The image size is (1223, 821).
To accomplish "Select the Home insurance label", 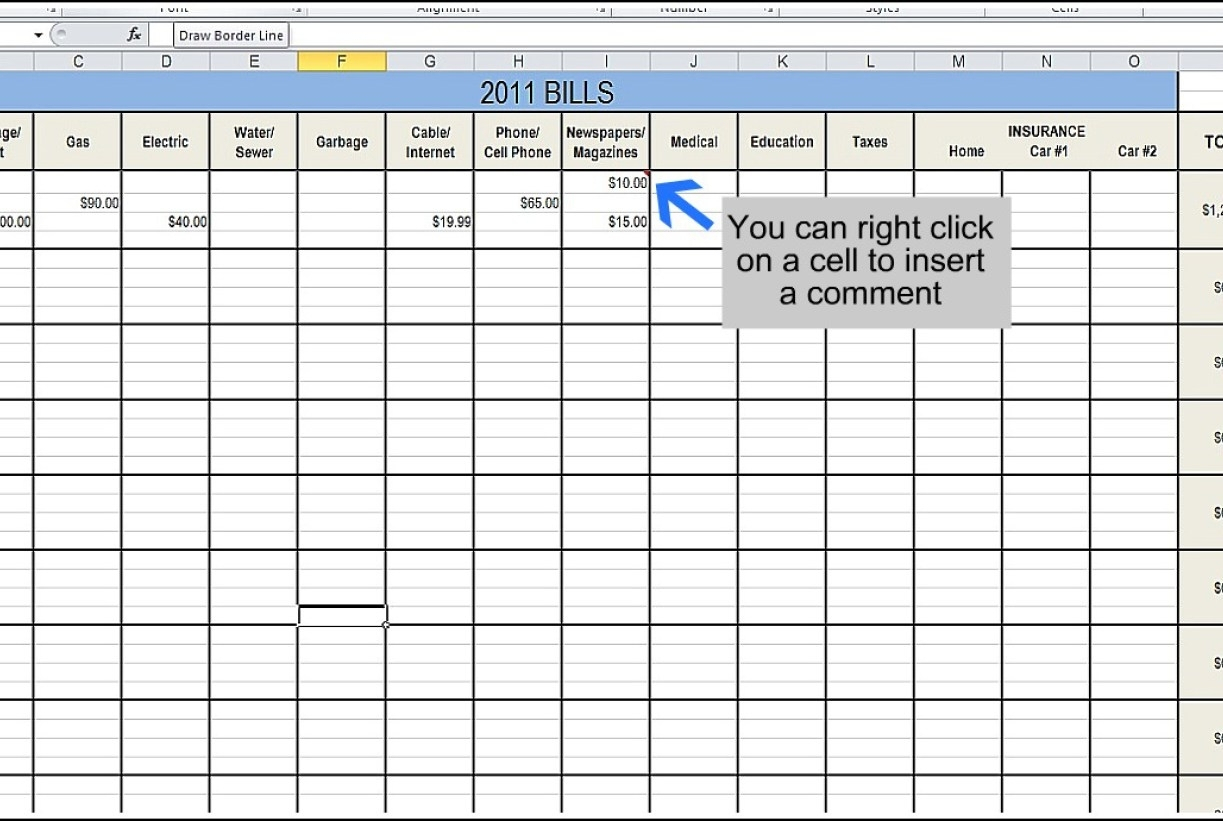I will pyautogui.click(x=966, y=152).
